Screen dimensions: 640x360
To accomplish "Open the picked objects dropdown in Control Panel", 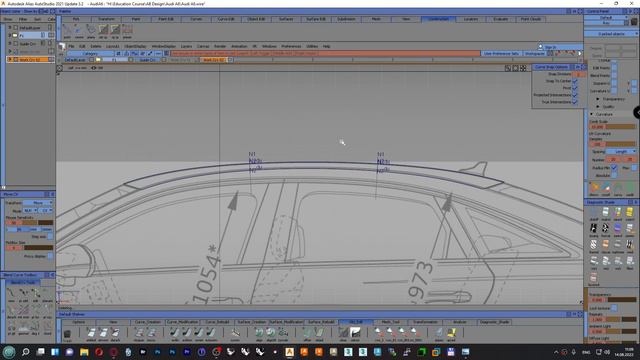I will point(611,34).
